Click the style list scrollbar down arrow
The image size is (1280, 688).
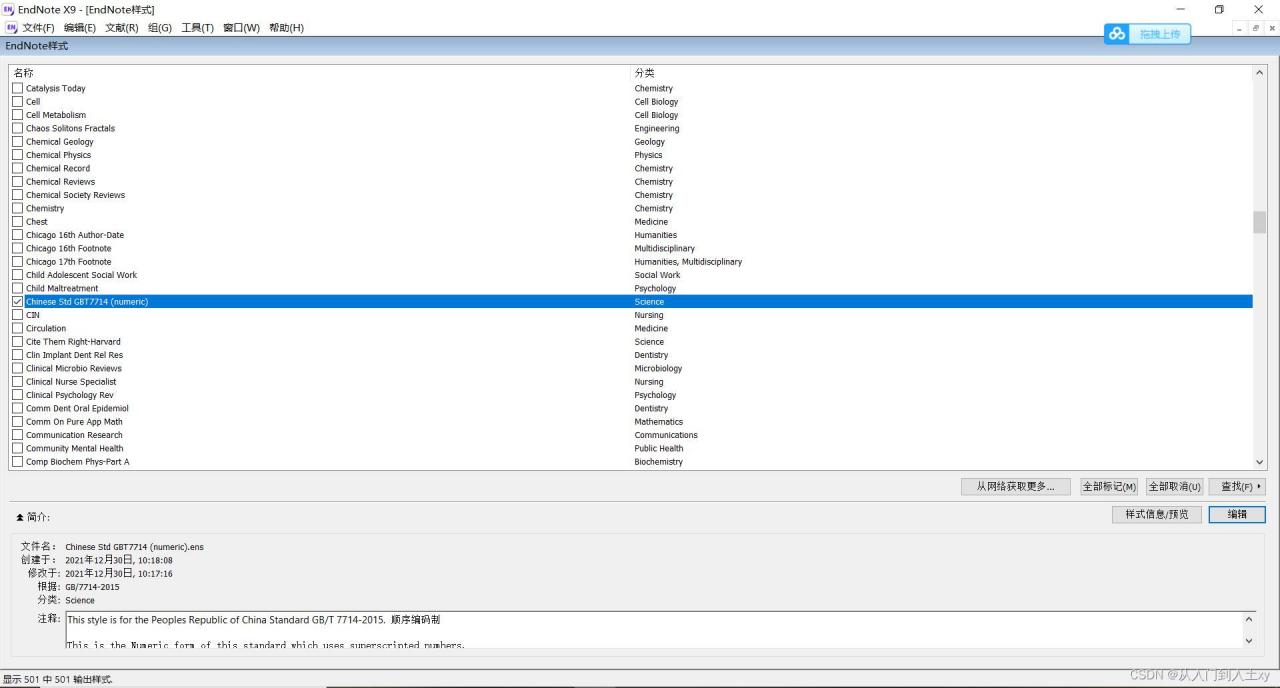[1259, 462]
